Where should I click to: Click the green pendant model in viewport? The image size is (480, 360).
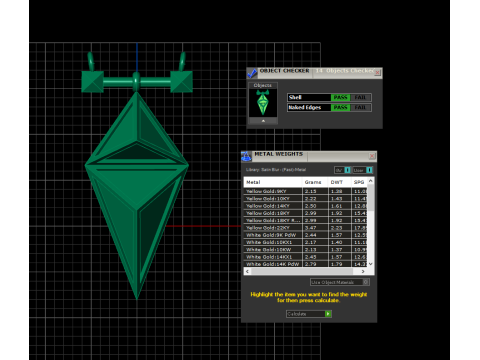(x=137, y=195)
